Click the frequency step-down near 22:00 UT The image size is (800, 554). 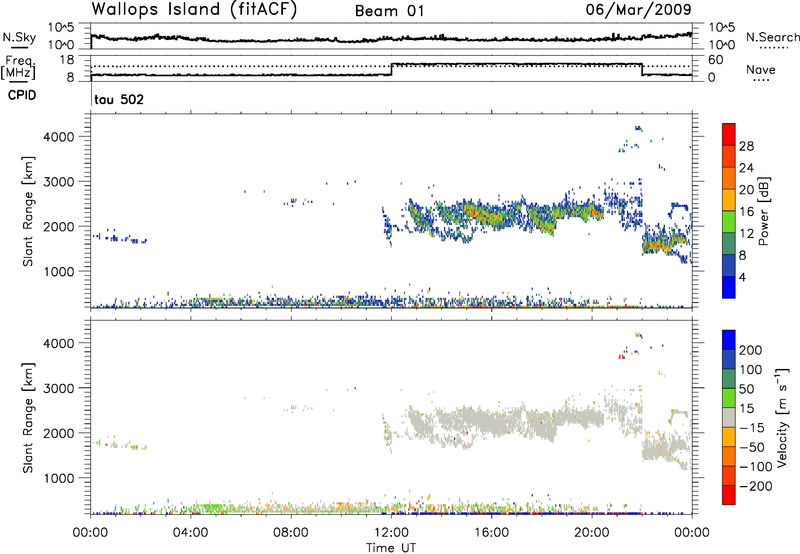(x=642, y=69)
